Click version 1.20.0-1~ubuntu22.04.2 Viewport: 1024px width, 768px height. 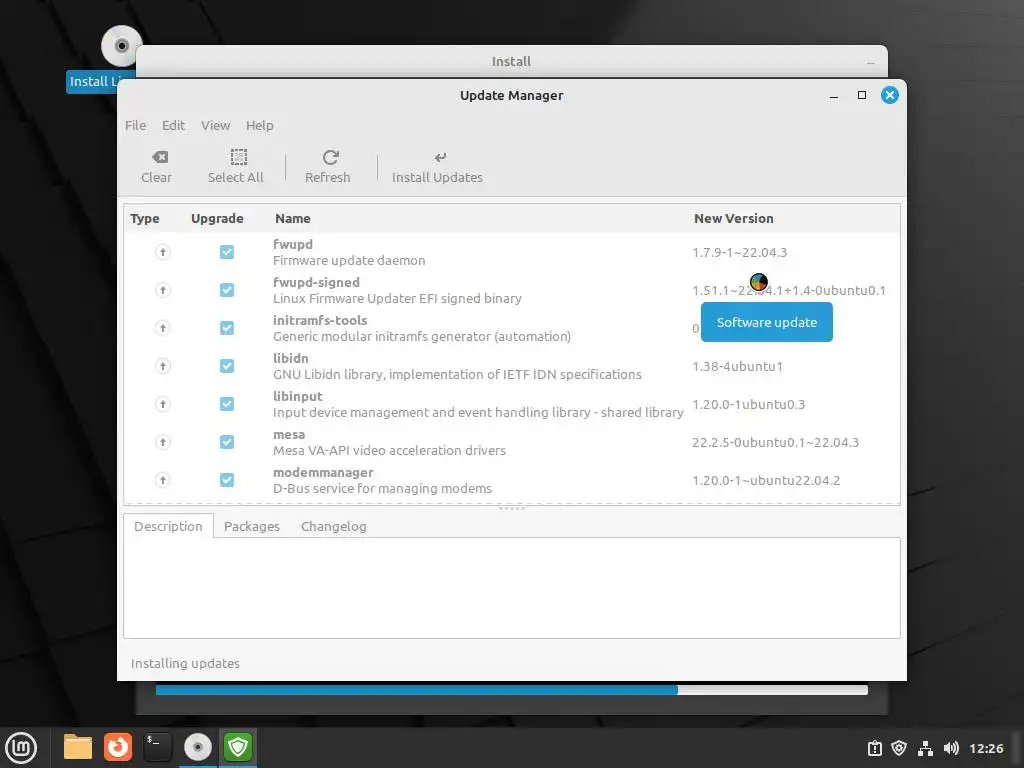tap(766, 480)
